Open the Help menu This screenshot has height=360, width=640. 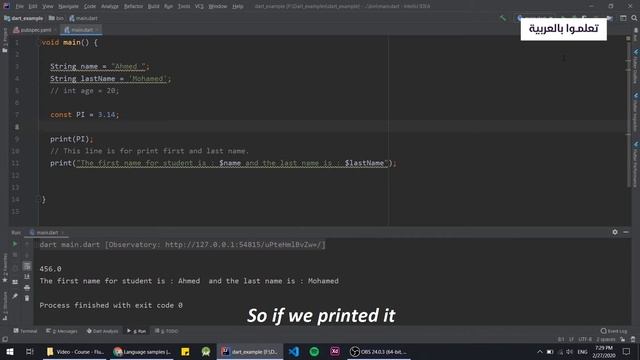[238, 6]
